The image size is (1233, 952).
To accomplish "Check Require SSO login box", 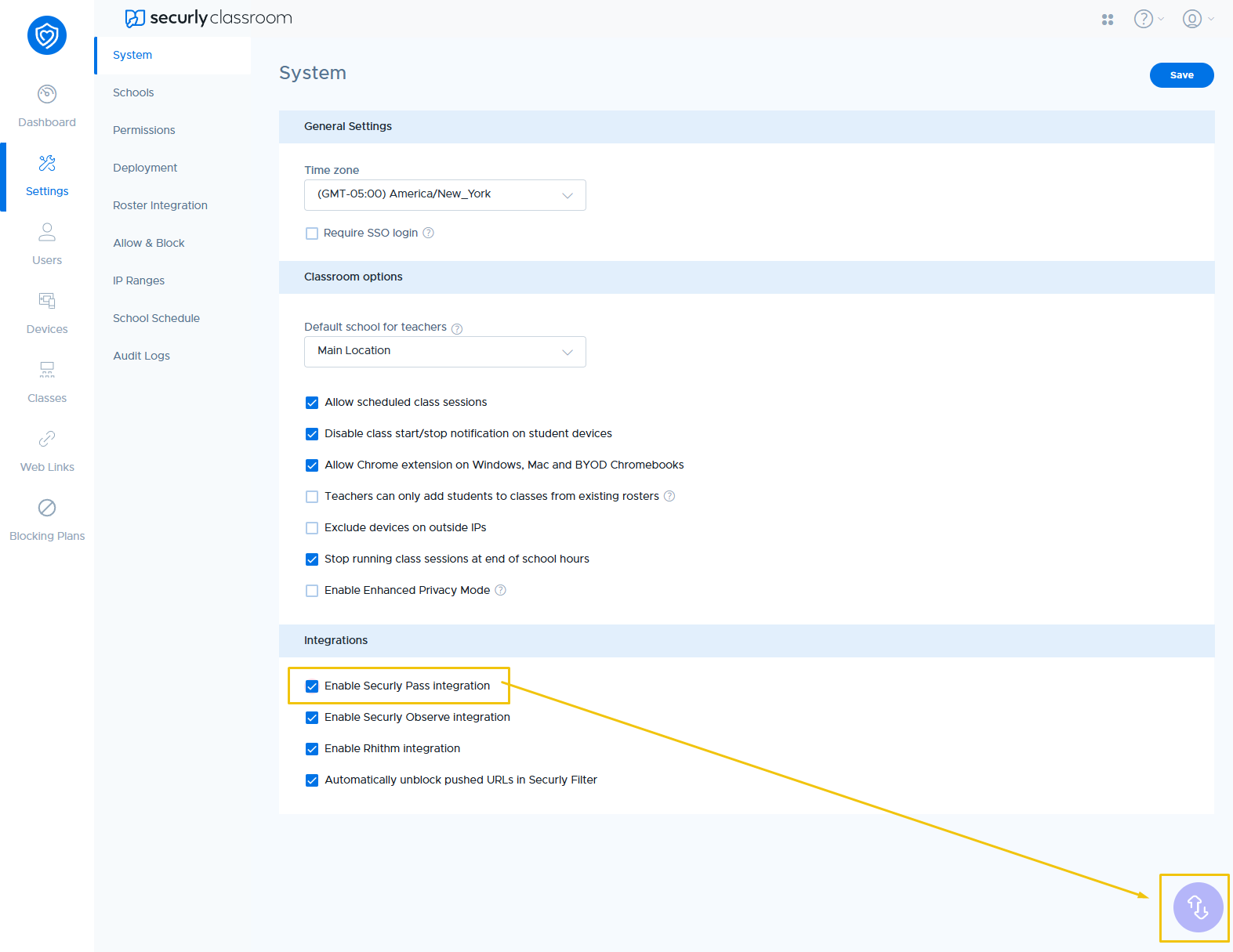I will click(312, 233).
